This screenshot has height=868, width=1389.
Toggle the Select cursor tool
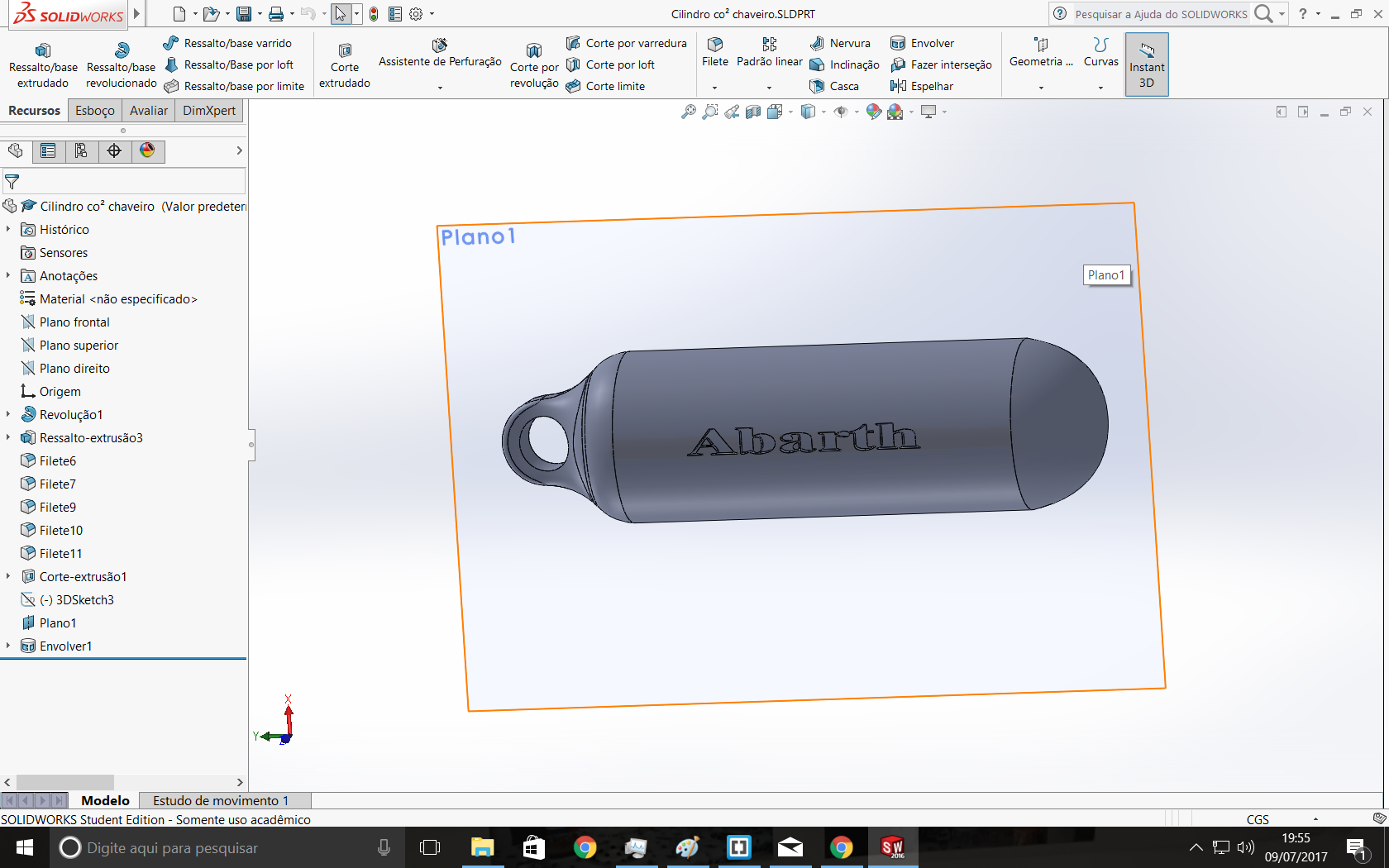pos(340,14)
